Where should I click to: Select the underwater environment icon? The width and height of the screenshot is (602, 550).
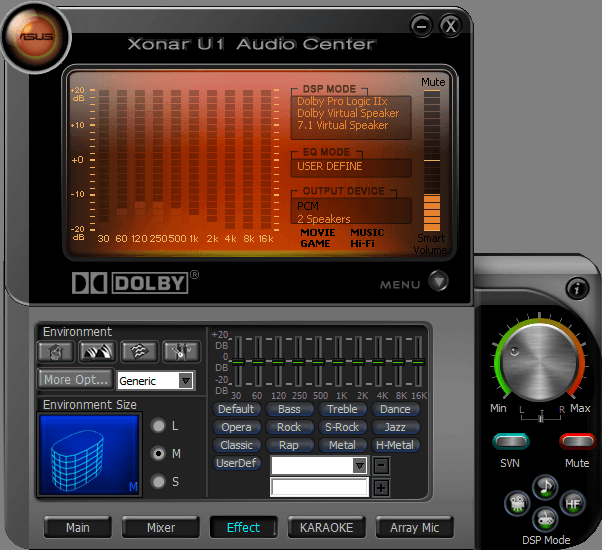pyautogui.click(x=139, y=351)
